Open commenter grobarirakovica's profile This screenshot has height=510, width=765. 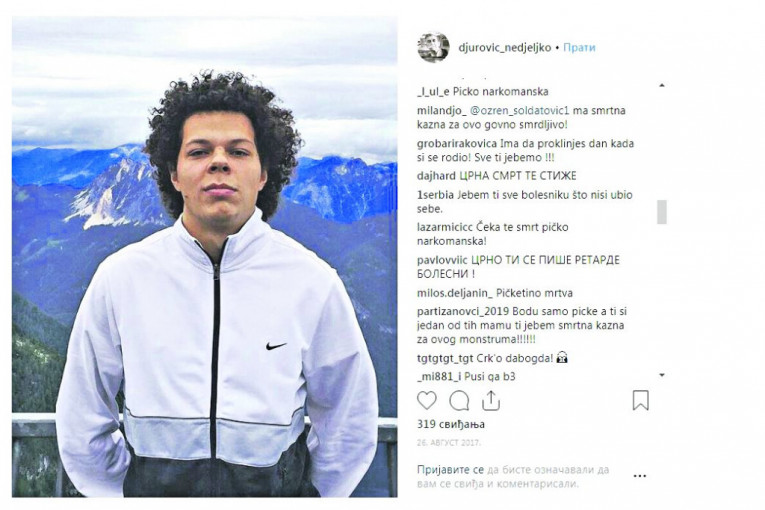pyautogui.click(x=457, y=144)
